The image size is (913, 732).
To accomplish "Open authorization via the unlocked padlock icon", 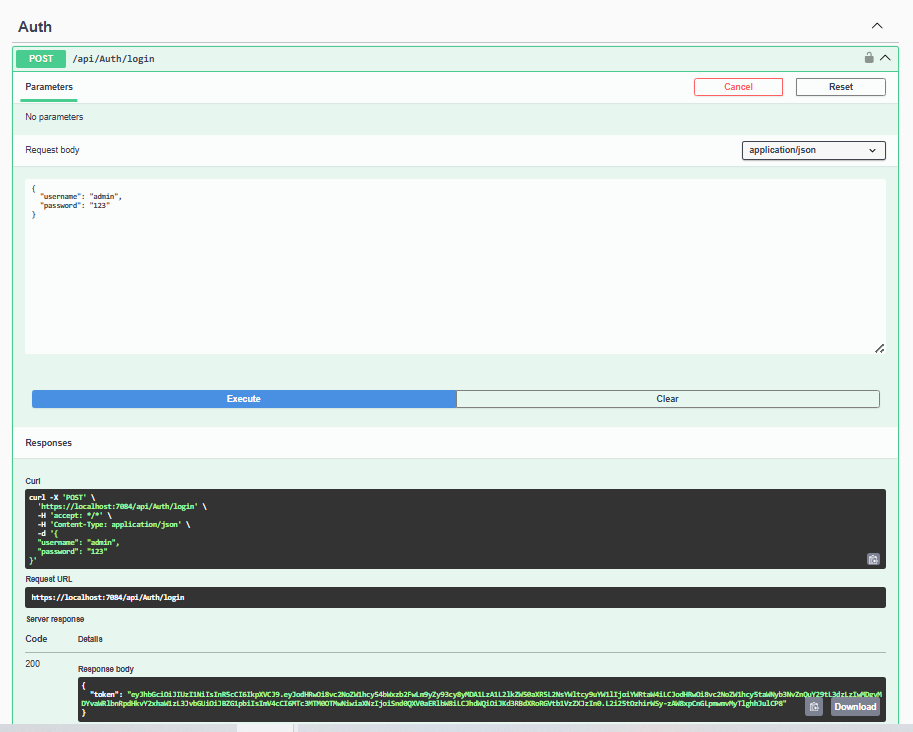I will click(869, 57).
